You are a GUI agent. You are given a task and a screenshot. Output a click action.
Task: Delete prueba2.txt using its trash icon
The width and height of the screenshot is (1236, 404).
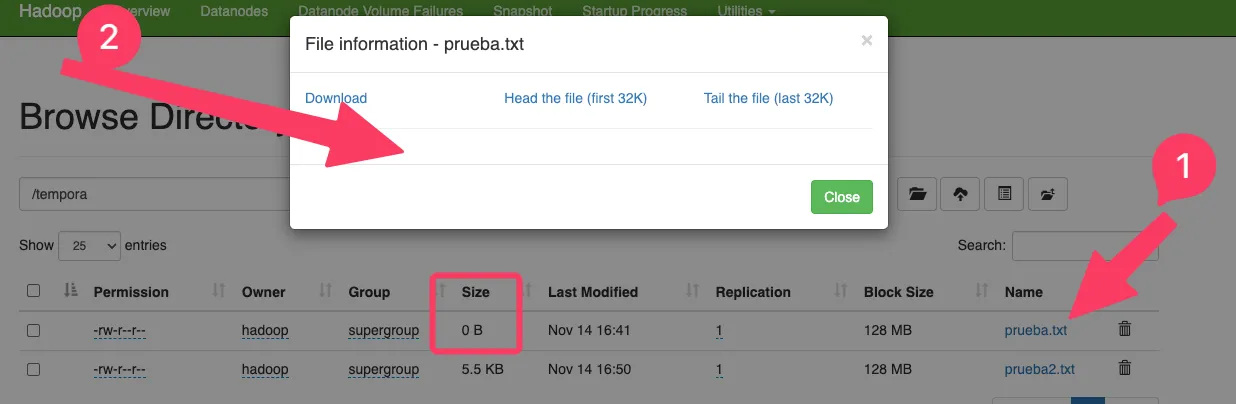1125,368
